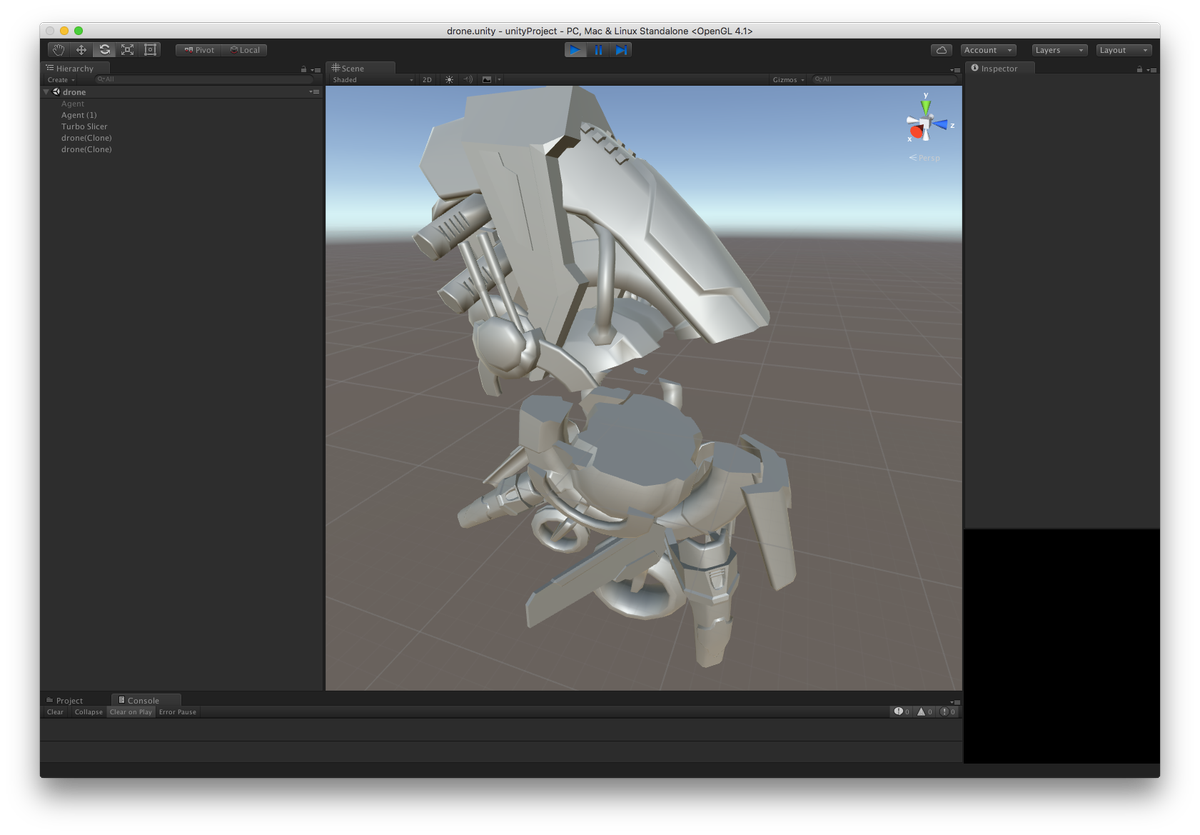This screenshot has height=835, width=1200.
Task: Open the Shaded draw mode dropdown
Action: [x=372, y=80]
